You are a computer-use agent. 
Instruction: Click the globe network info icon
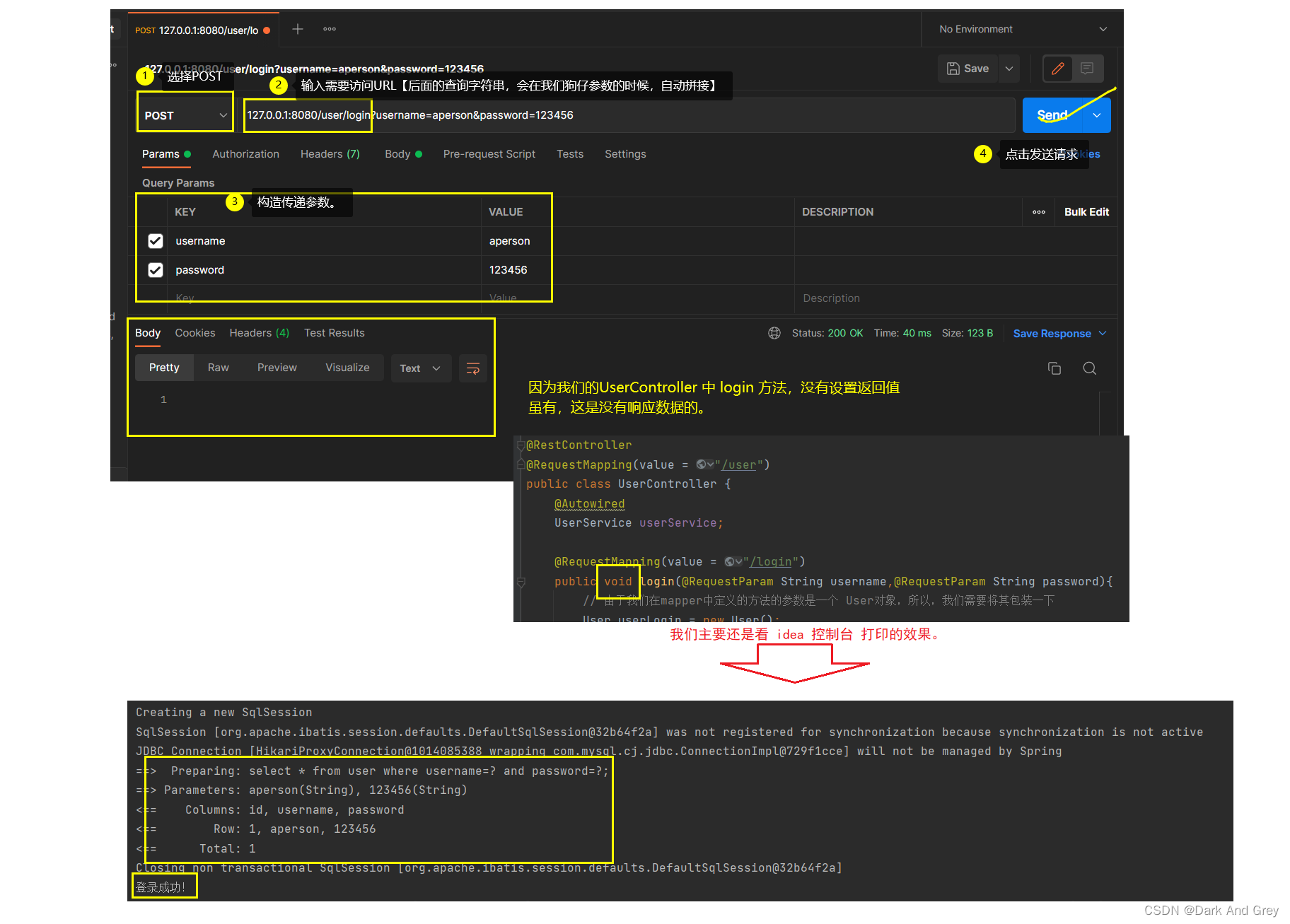click(774, 333)
